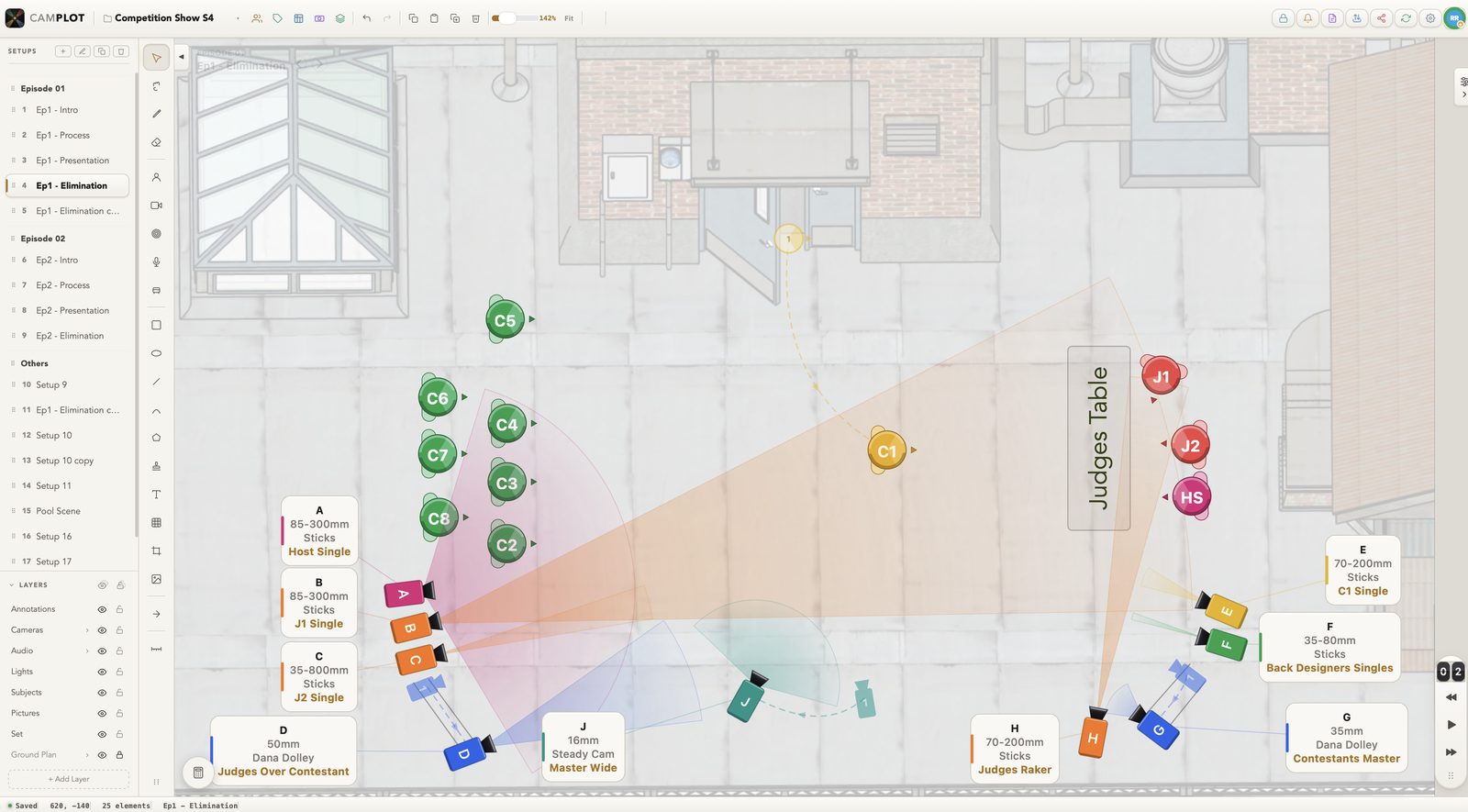Screen dimensions: 1468x812
Task: Pick the crop tool
Action: pos(156,551)
